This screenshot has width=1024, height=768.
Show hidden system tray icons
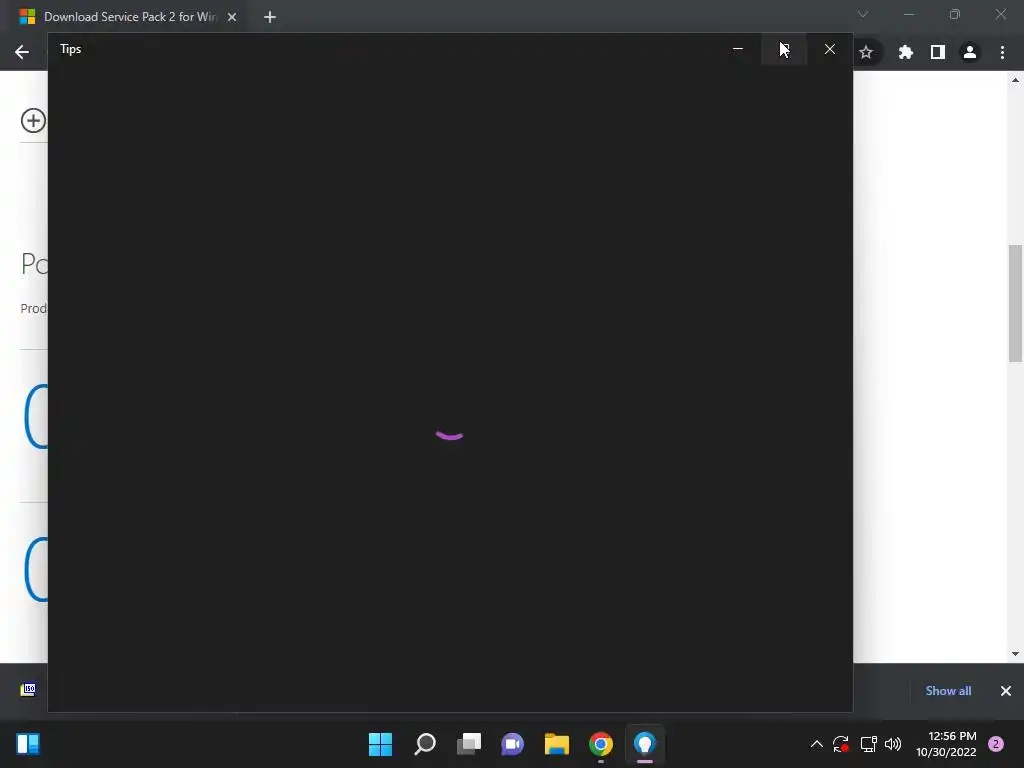(816, 744)
